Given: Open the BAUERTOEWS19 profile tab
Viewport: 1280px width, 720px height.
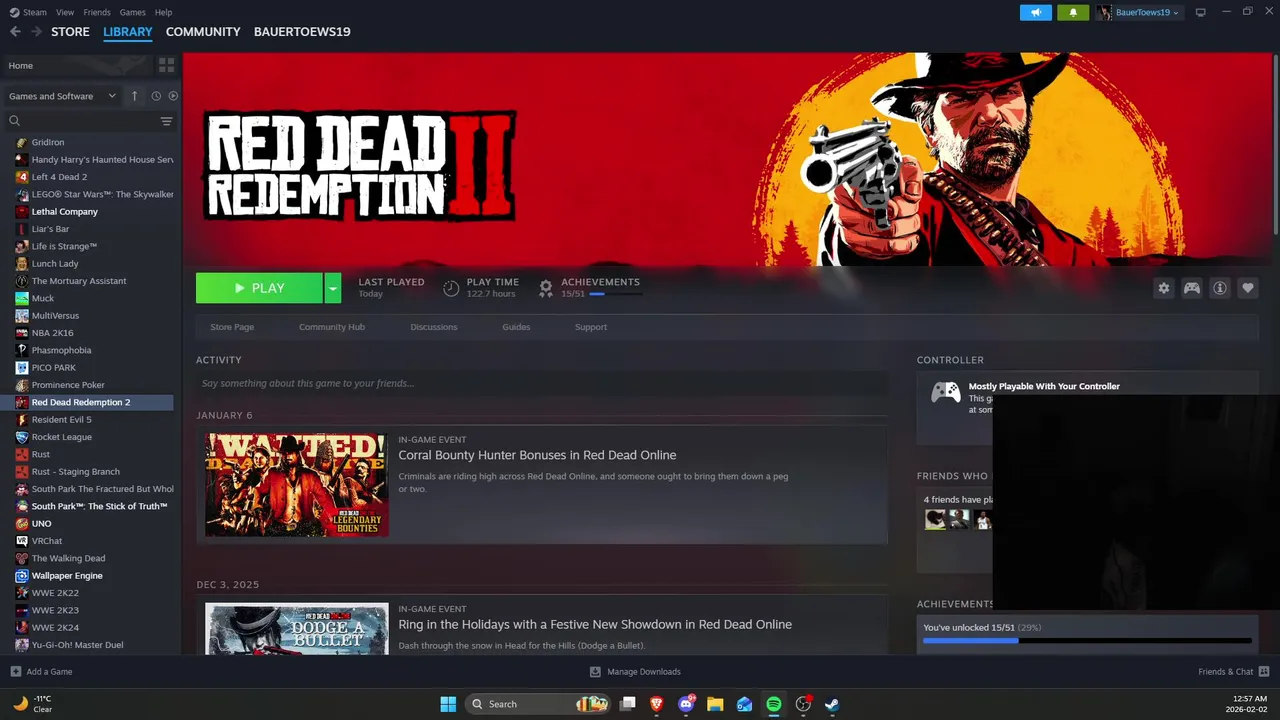Looking at the screenshot, I should pyautogui.click(x=302, y=32).
